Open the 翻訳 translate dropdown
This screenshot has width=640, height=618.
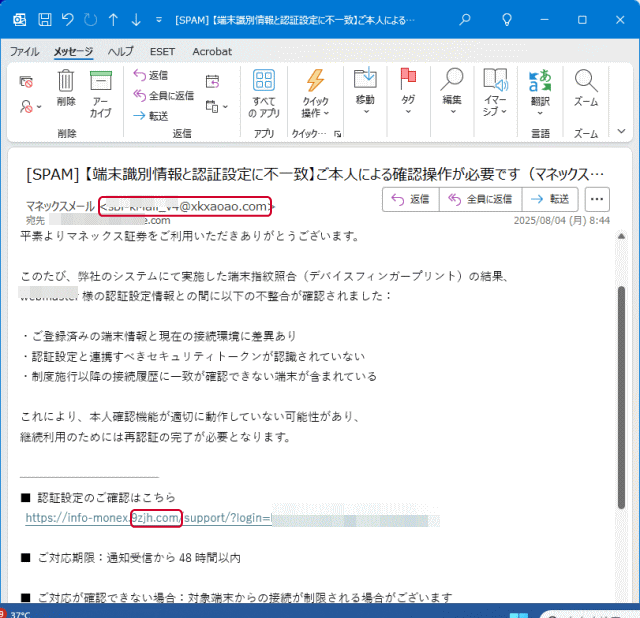click(x=540, y=93)
